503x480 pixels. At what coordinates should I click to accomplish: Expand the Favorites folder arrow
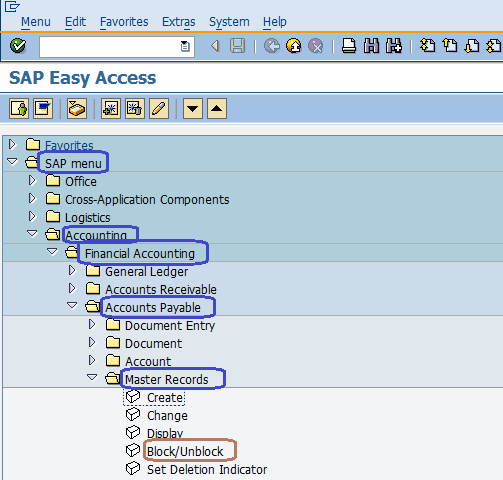(x=12, y=144)
